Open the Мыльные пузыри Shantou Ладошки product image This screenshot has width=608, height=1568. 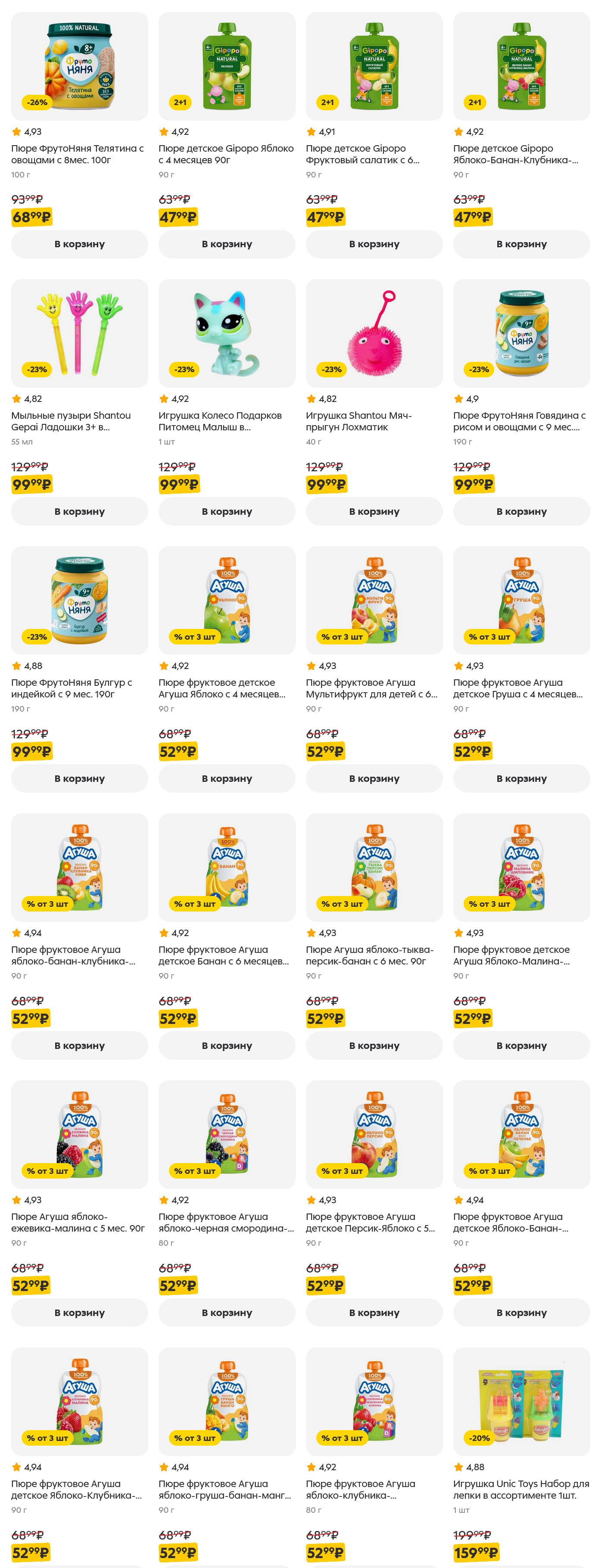(x=79, y=333)
